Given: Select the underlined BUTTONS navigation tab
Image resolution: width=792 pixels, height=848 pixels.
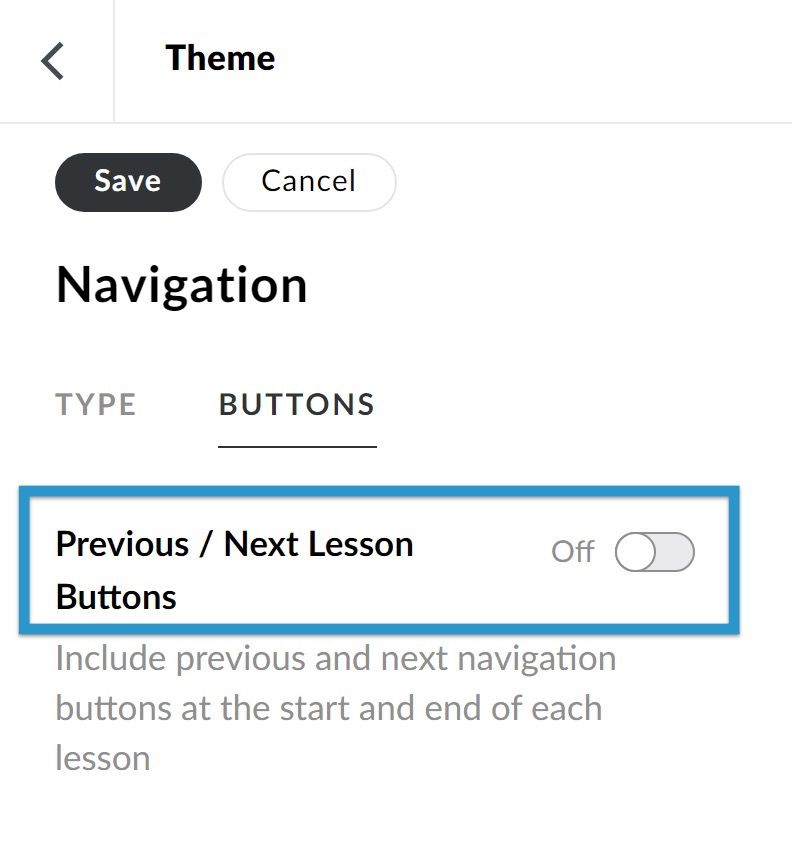Looking at the screenshot, I should click(x=297, y=404).
